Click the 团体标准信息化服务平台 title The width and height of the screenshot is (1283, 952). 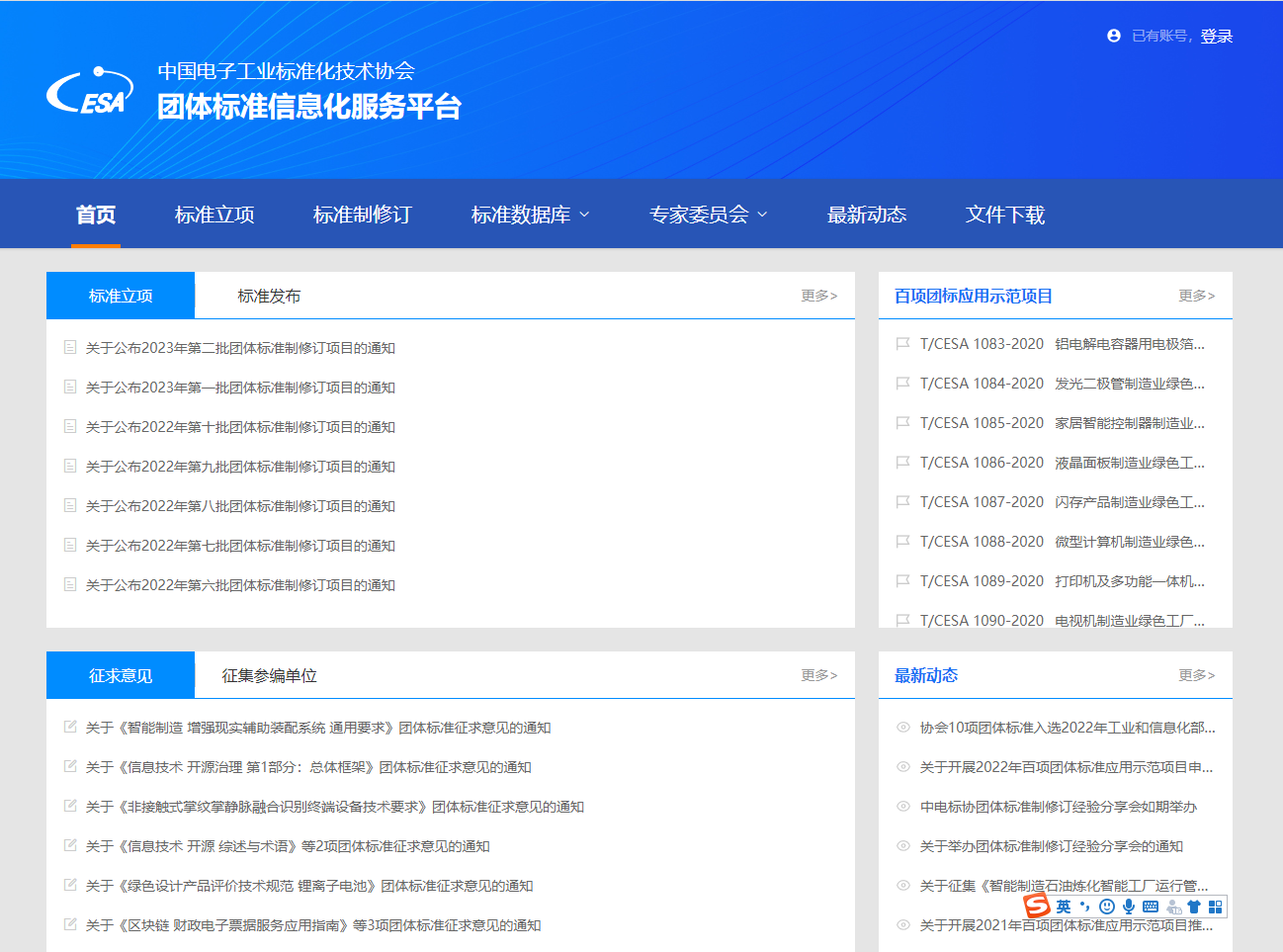pos(309,106)
